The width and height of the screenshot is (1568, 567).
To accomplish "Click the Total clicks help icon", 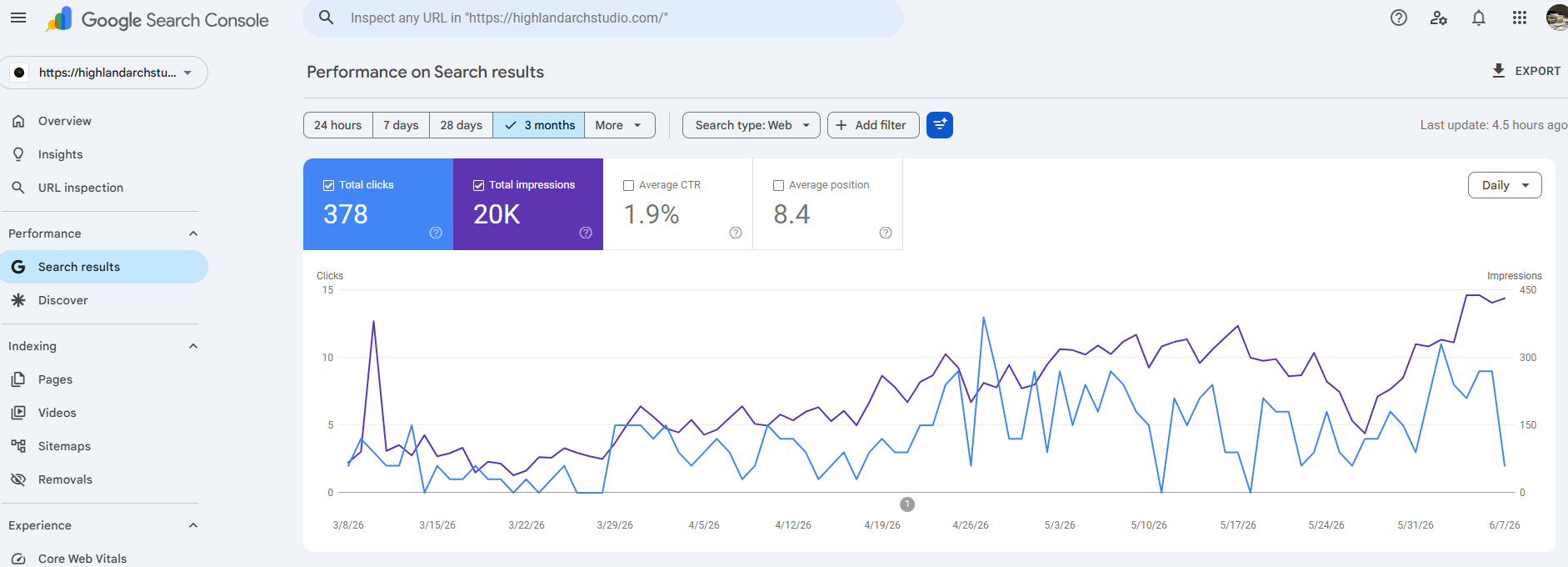I will tap(436, 233).
